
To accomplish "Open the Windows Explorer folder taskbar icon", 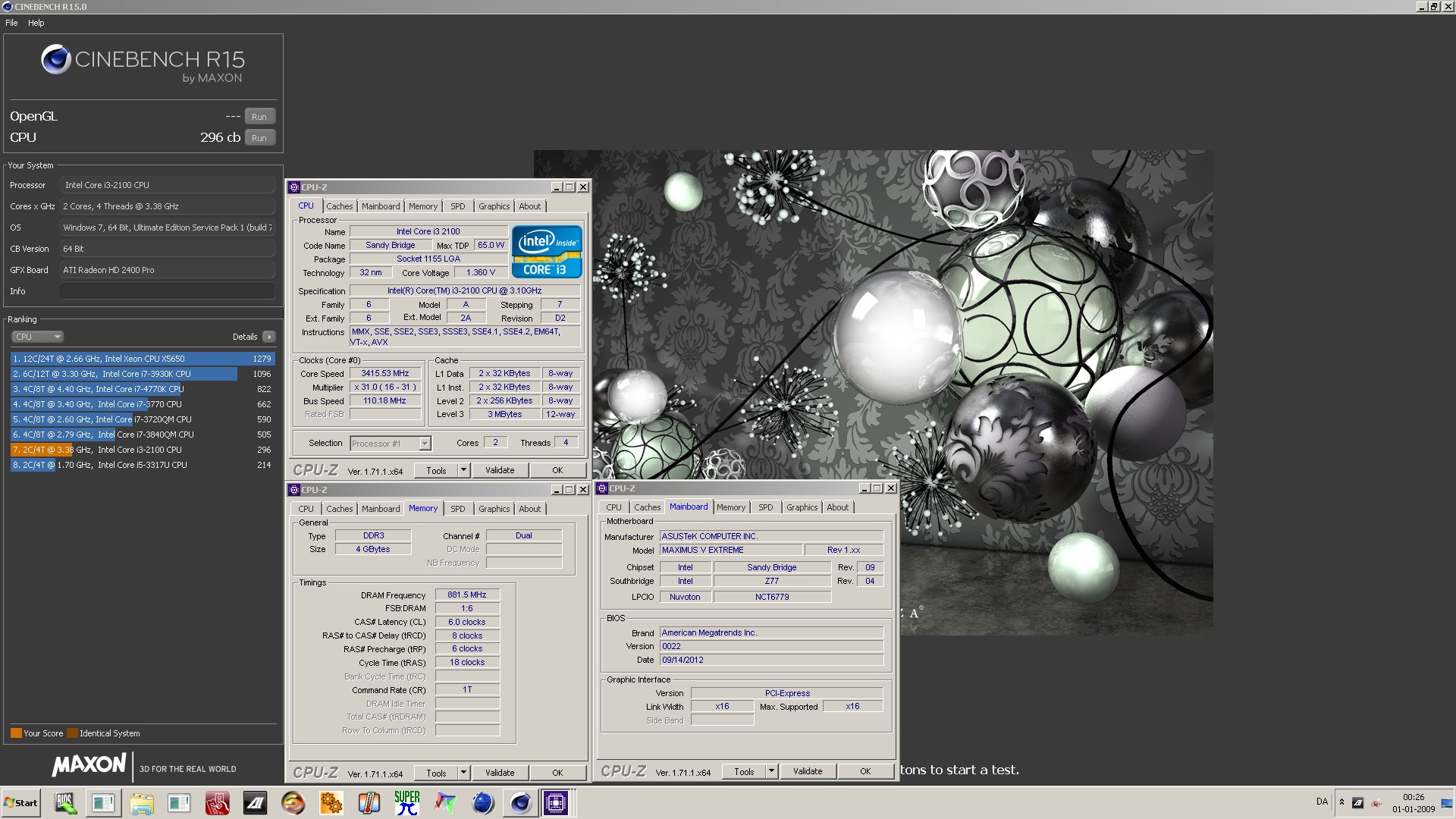I will coord(142,802).
